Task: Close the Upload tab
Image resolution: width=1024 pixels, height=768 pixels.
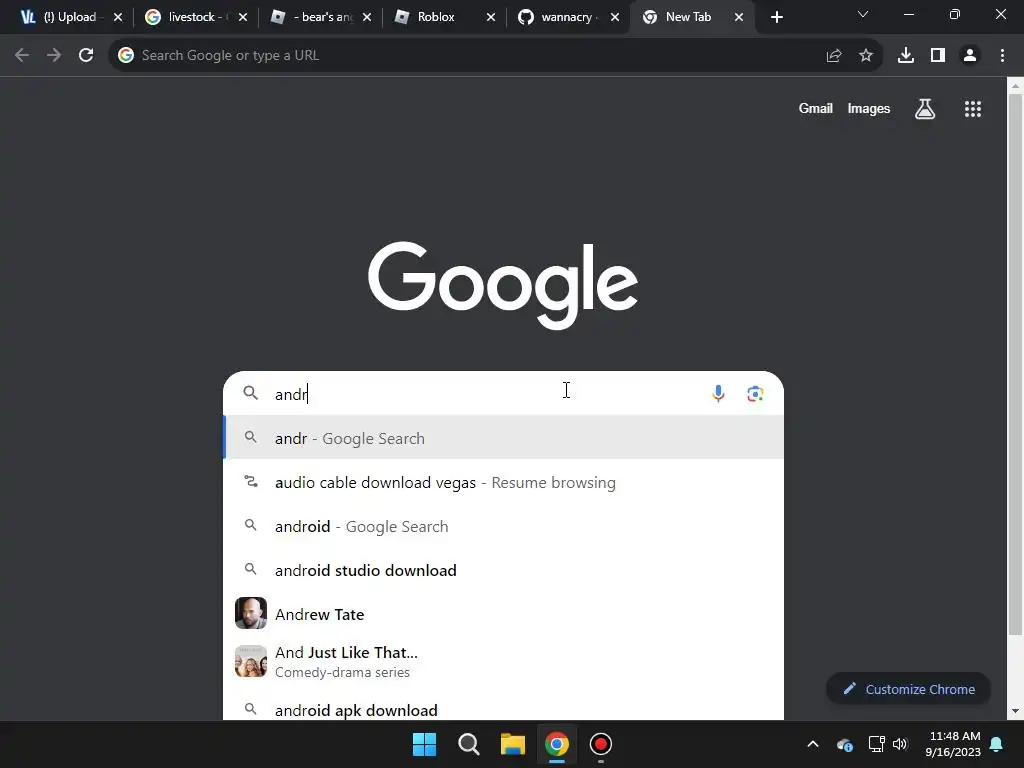Action: [x=118, y=18]
